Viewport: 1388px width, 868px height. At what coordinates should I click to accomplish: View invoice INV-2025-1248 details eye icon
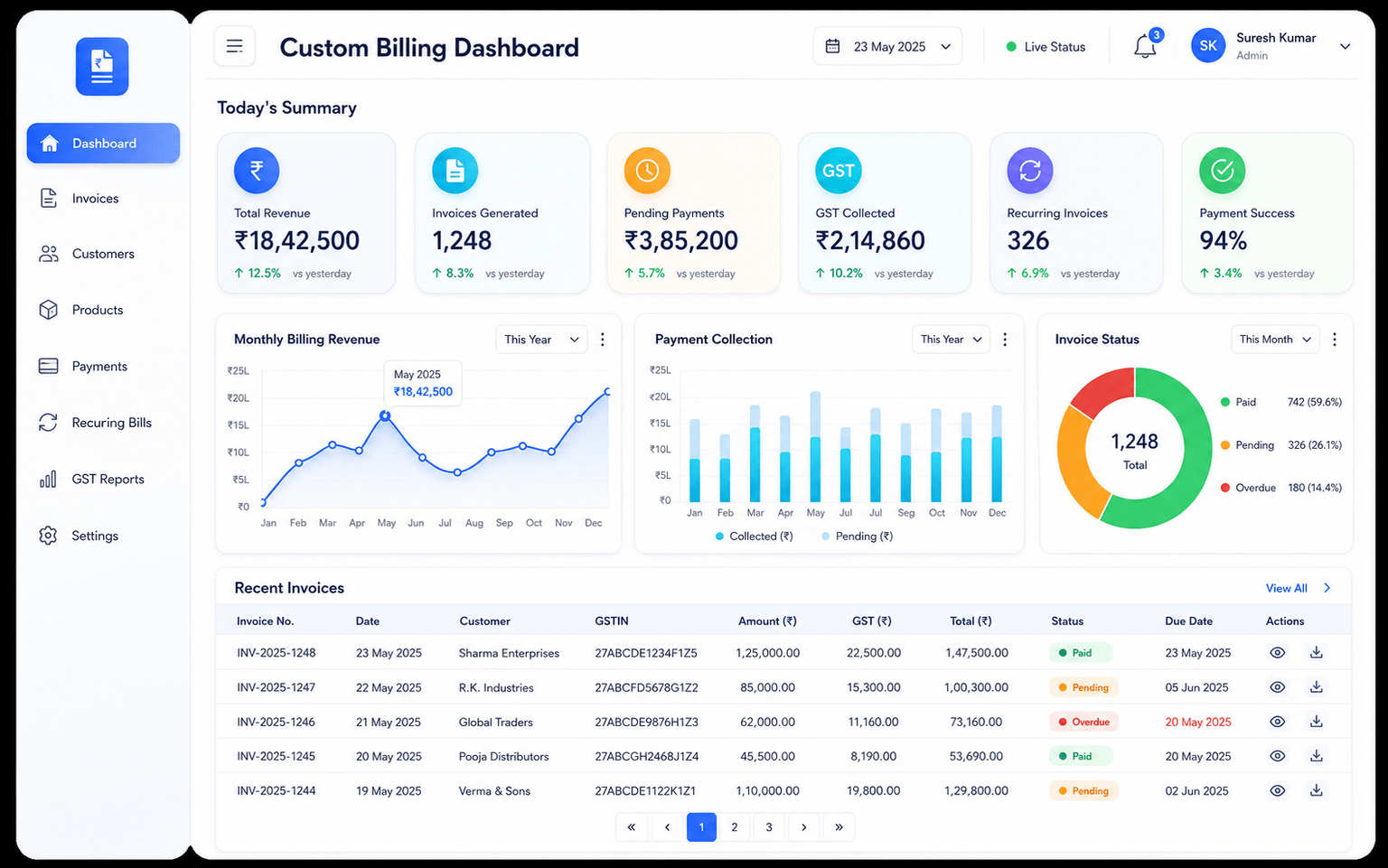click(1277, 653)
